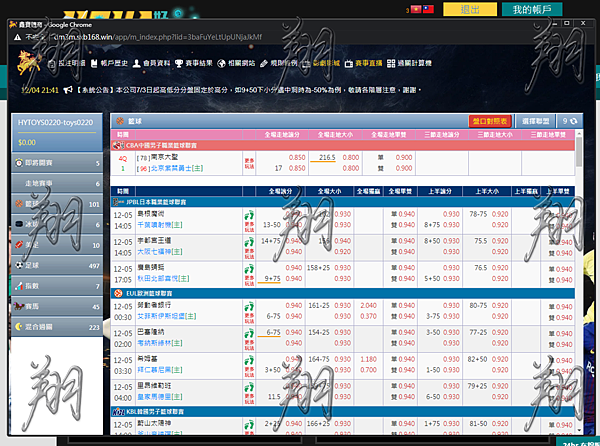Click the megaphone announcement icon
Screen dimensions: 600x446
68,90
